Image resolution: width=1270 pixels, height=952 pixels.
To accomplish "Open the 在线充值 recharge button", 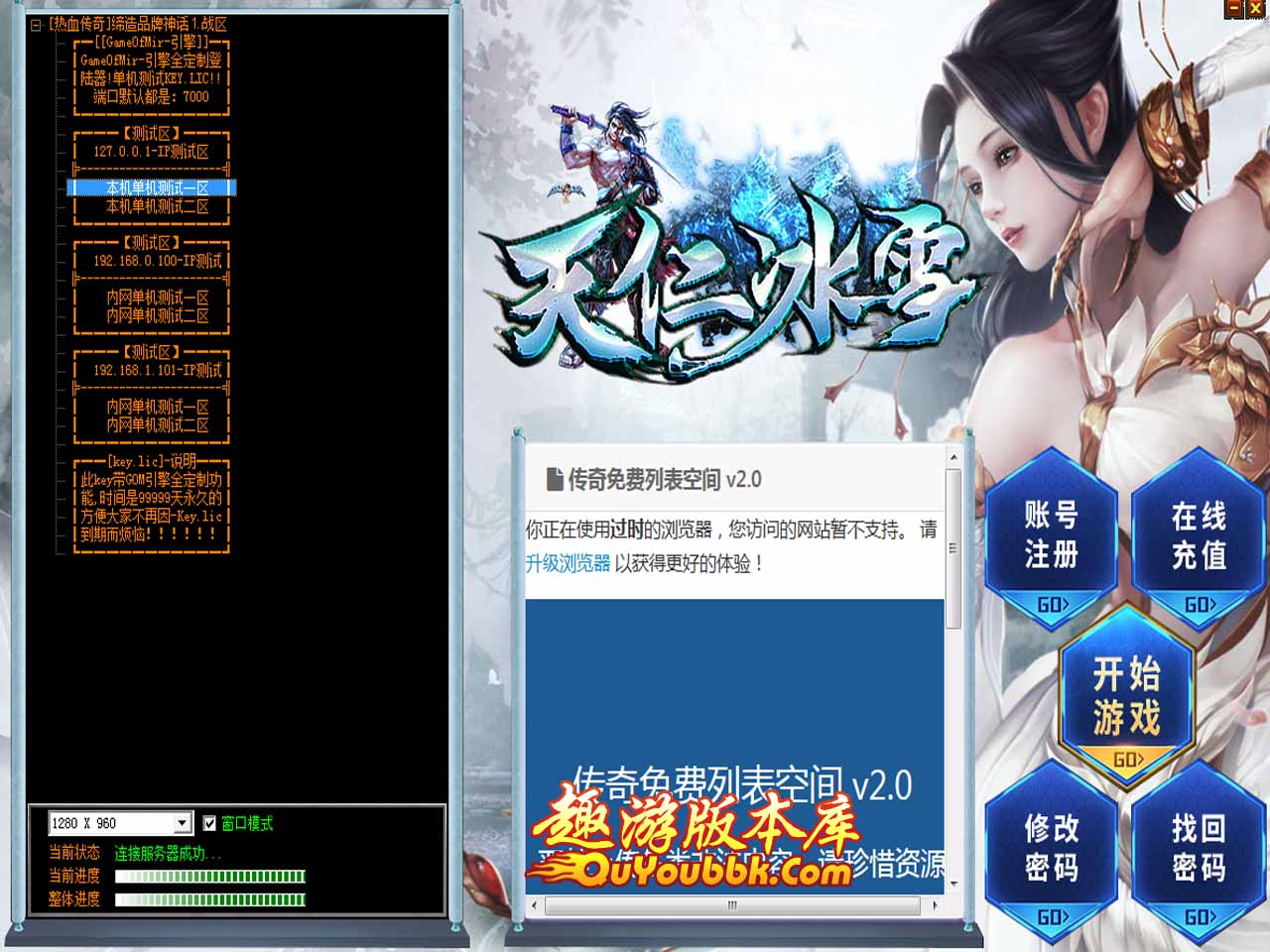I will tap(1199, 536).
